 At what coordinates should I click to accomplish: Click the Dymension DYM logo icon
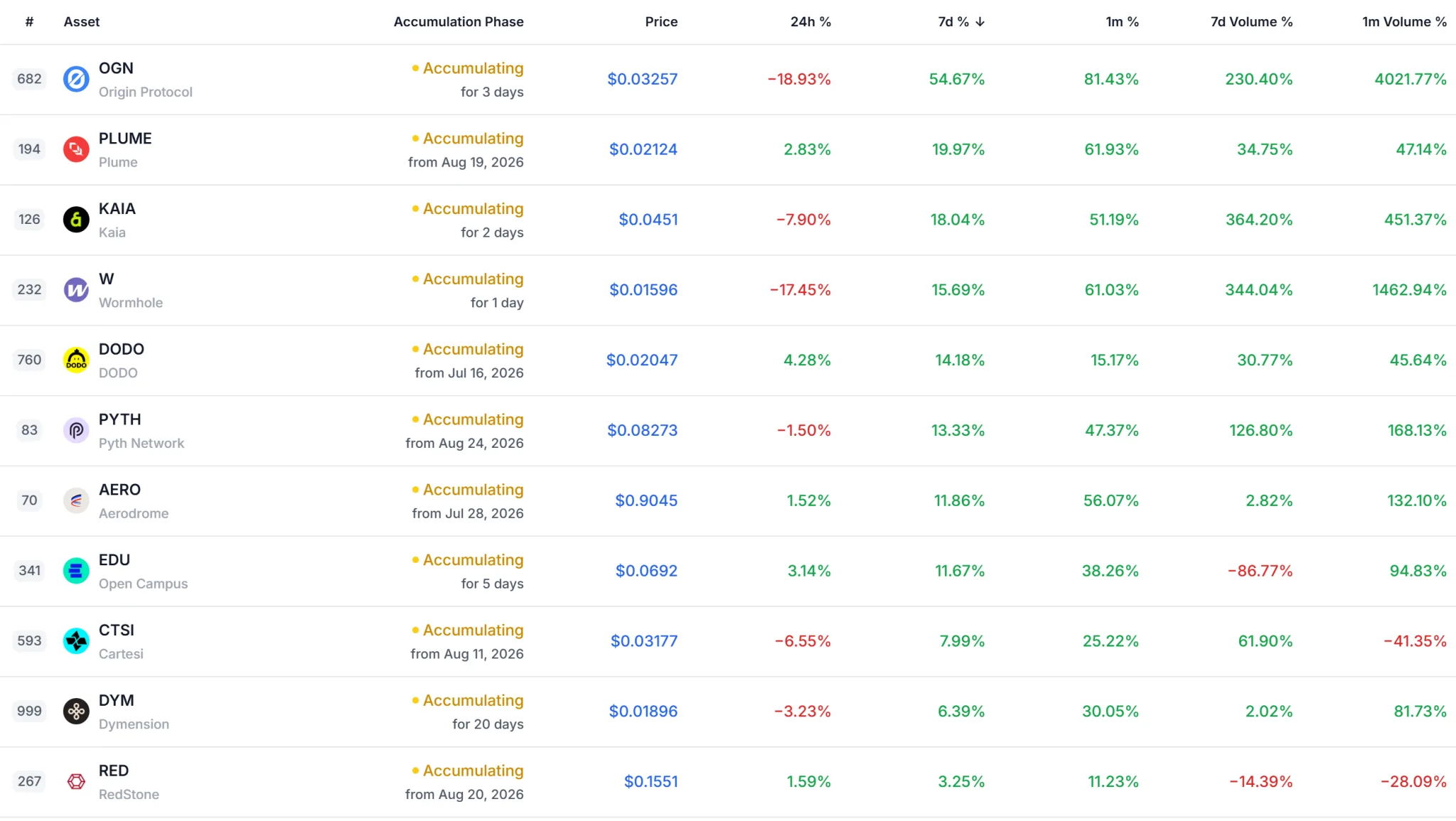pos(76,711)
